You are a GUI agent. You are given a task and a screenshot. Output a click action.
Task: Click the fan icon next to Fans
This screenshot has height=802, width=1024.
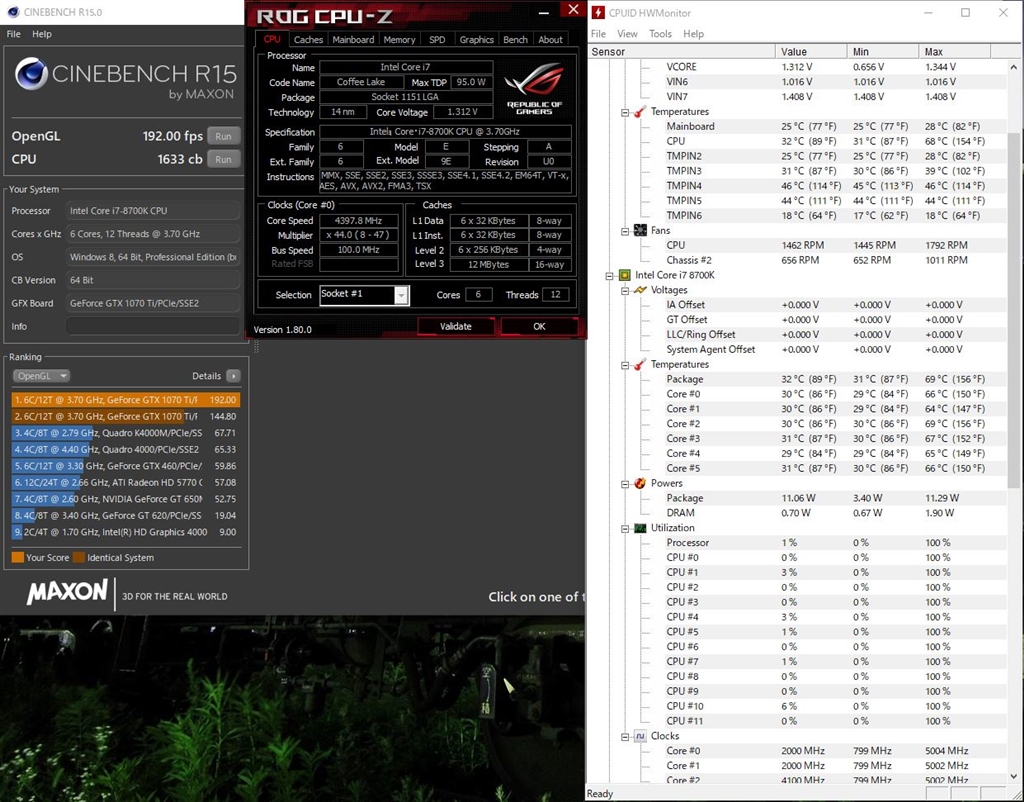pos(639,231)
